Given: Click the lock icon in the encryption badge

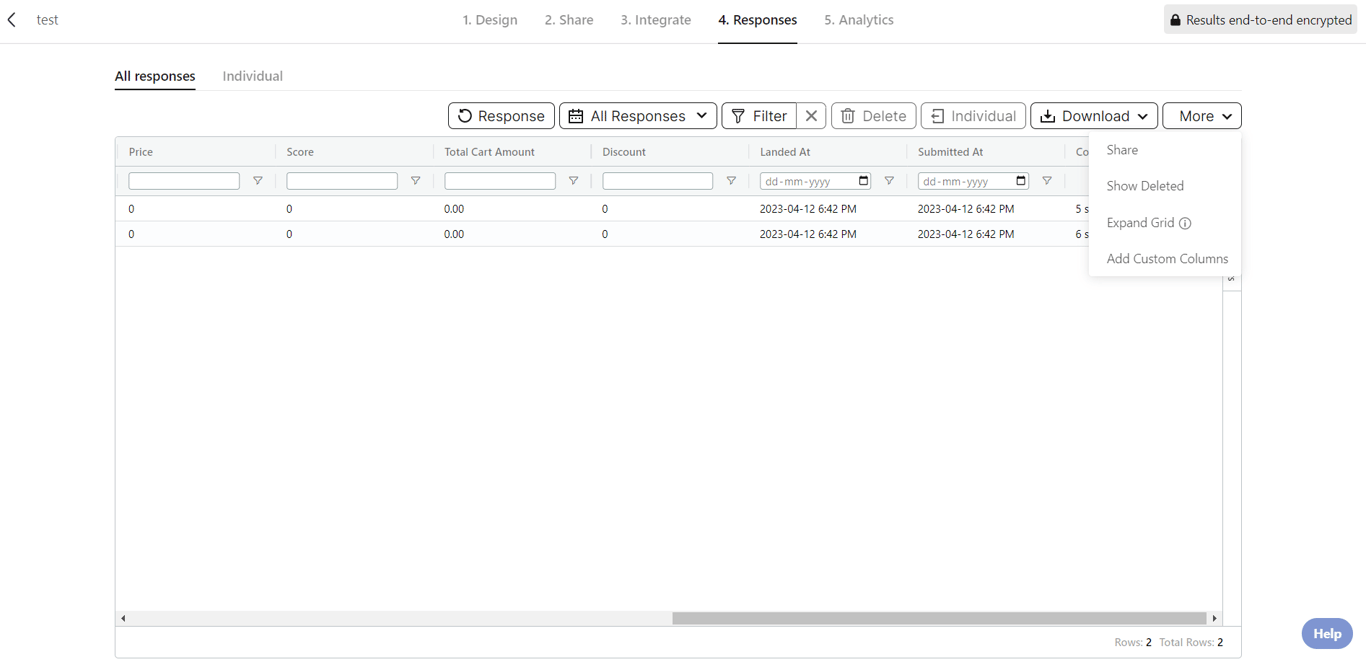Looking at the screenshot, I should (1176, 20).
